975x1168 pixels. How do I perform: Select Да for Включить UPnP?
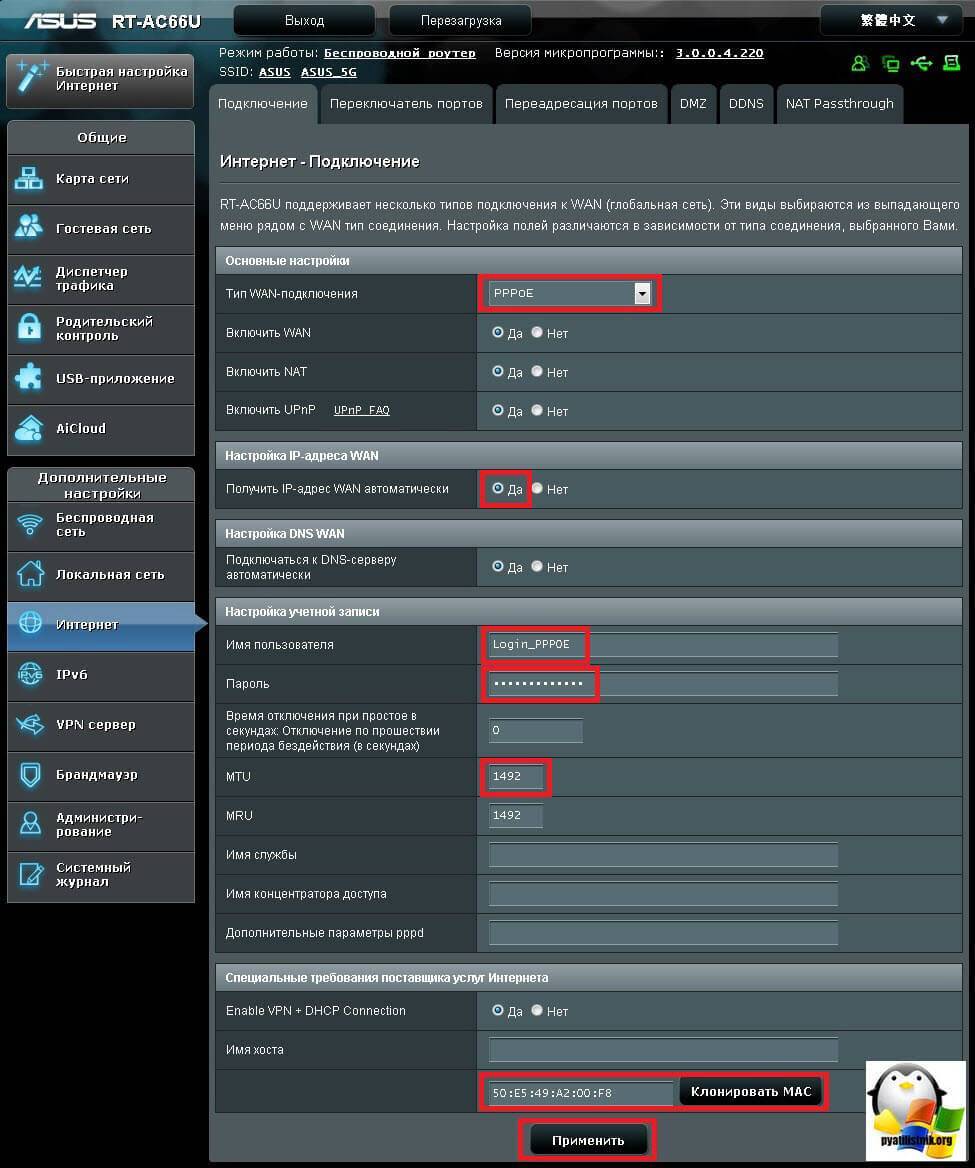(498, 410)
